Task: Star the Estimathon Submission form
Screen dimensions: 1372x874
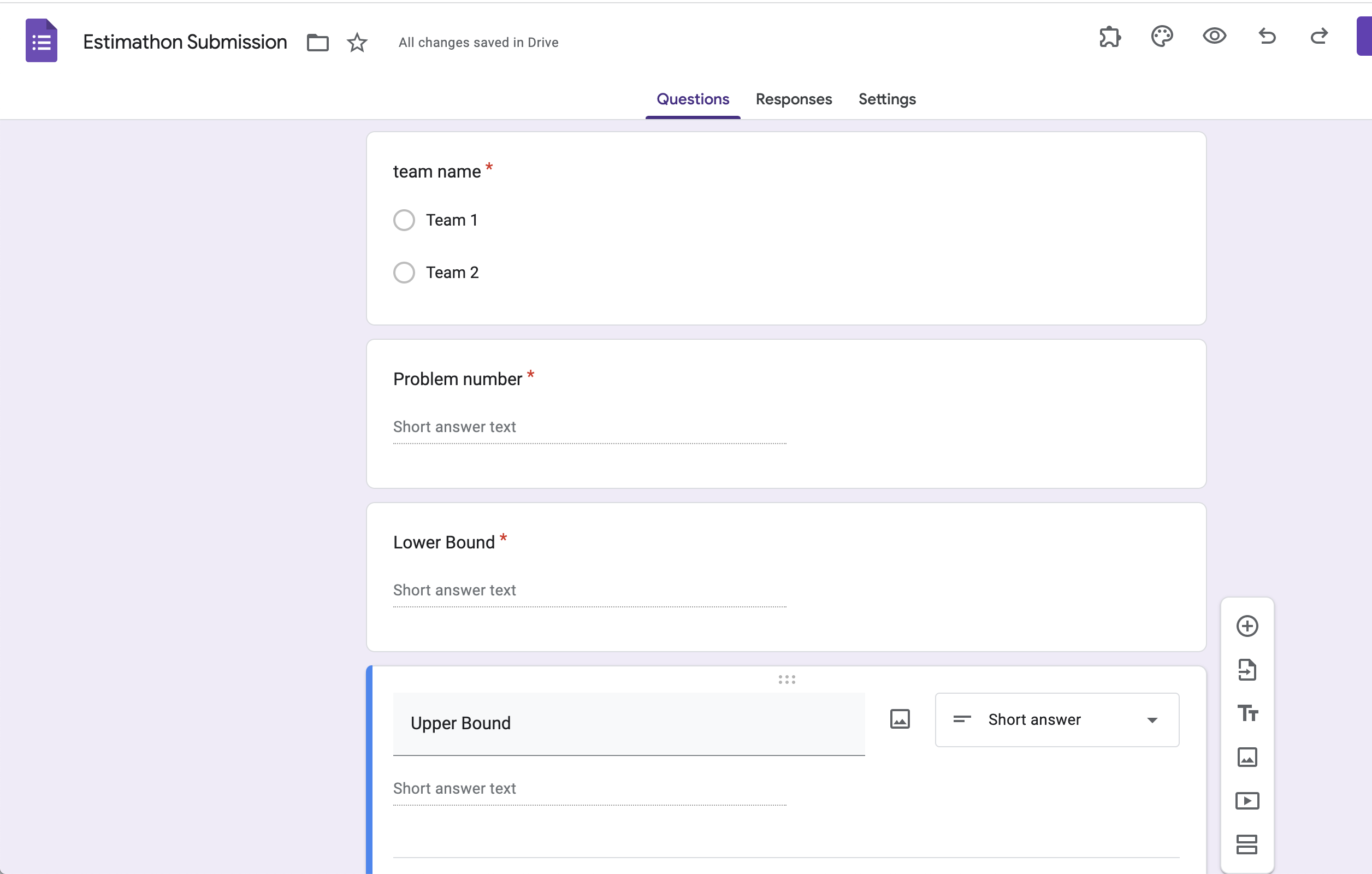Action: [x=357, y=43]
